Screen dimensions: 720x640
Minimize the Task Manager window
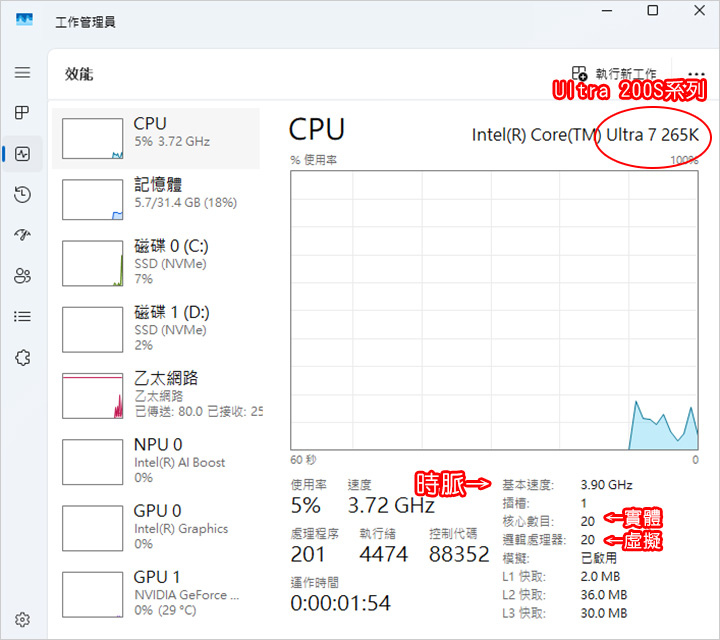tap(607, 11)
